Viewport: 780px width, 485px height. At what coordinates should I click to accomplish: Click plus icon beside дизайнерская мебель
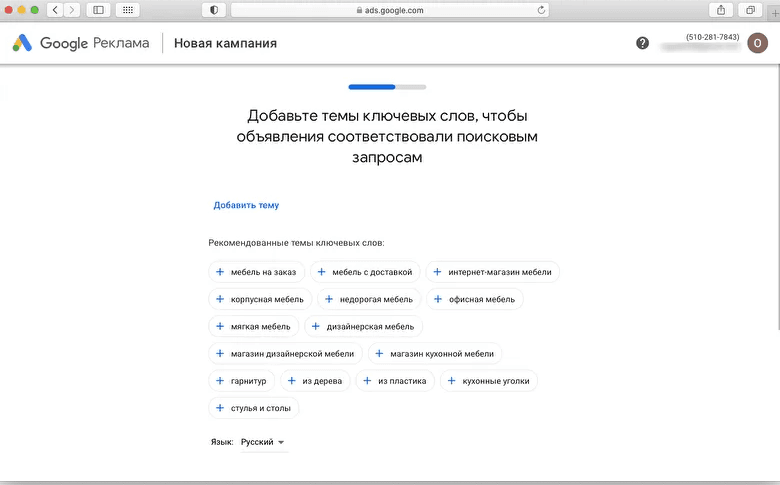[x=315, y=326]
